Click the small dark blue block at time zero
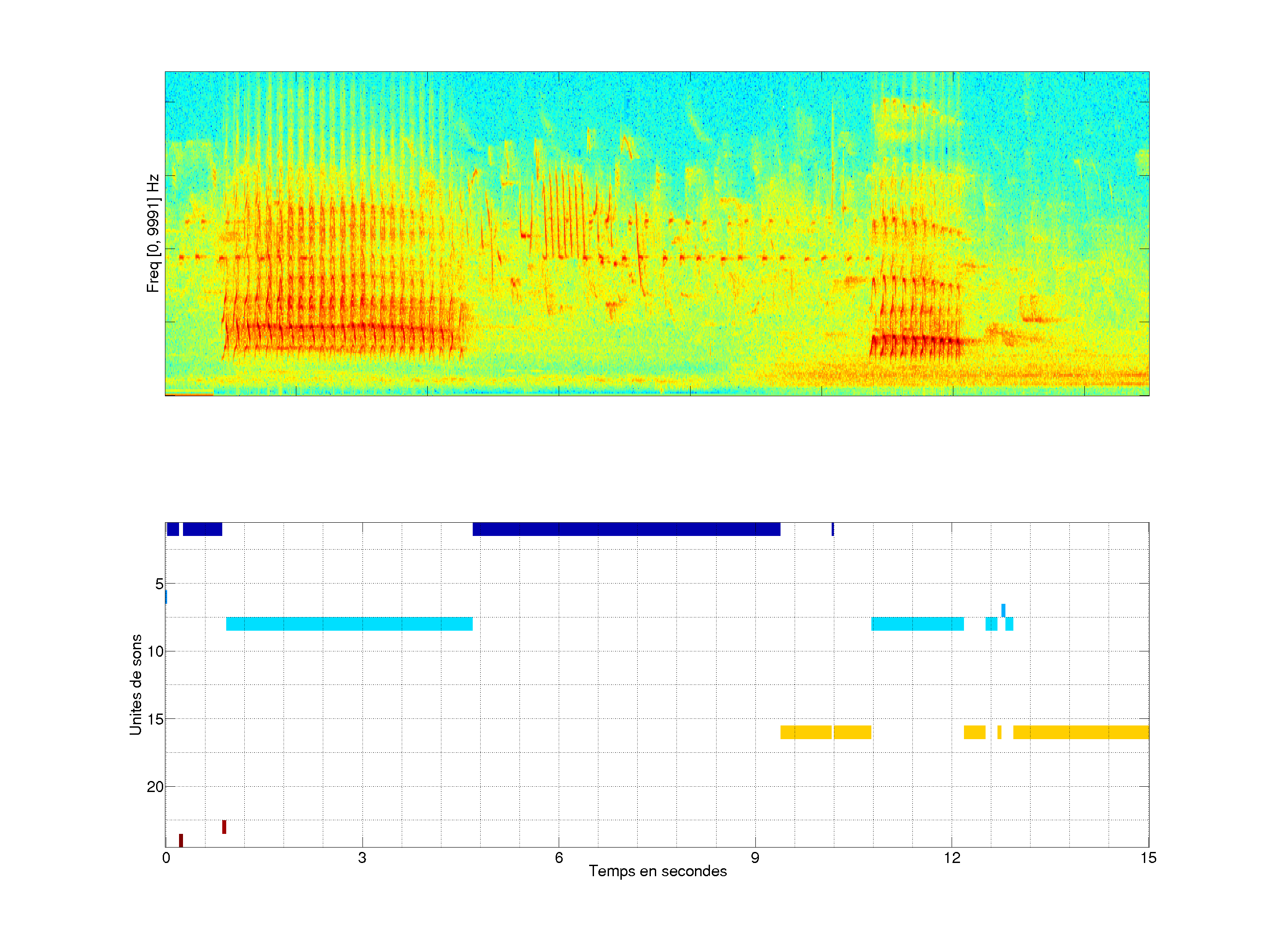 coord(173,529)
